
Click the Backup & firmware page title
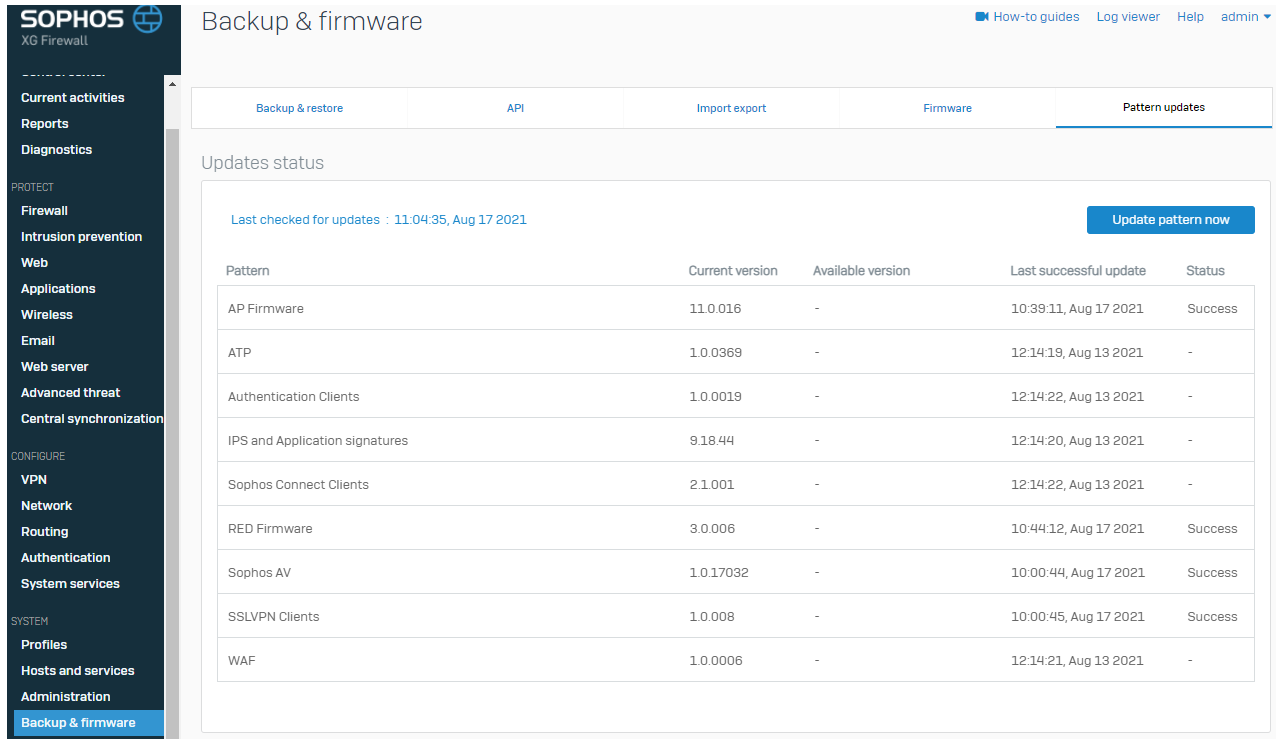point(312,21)
